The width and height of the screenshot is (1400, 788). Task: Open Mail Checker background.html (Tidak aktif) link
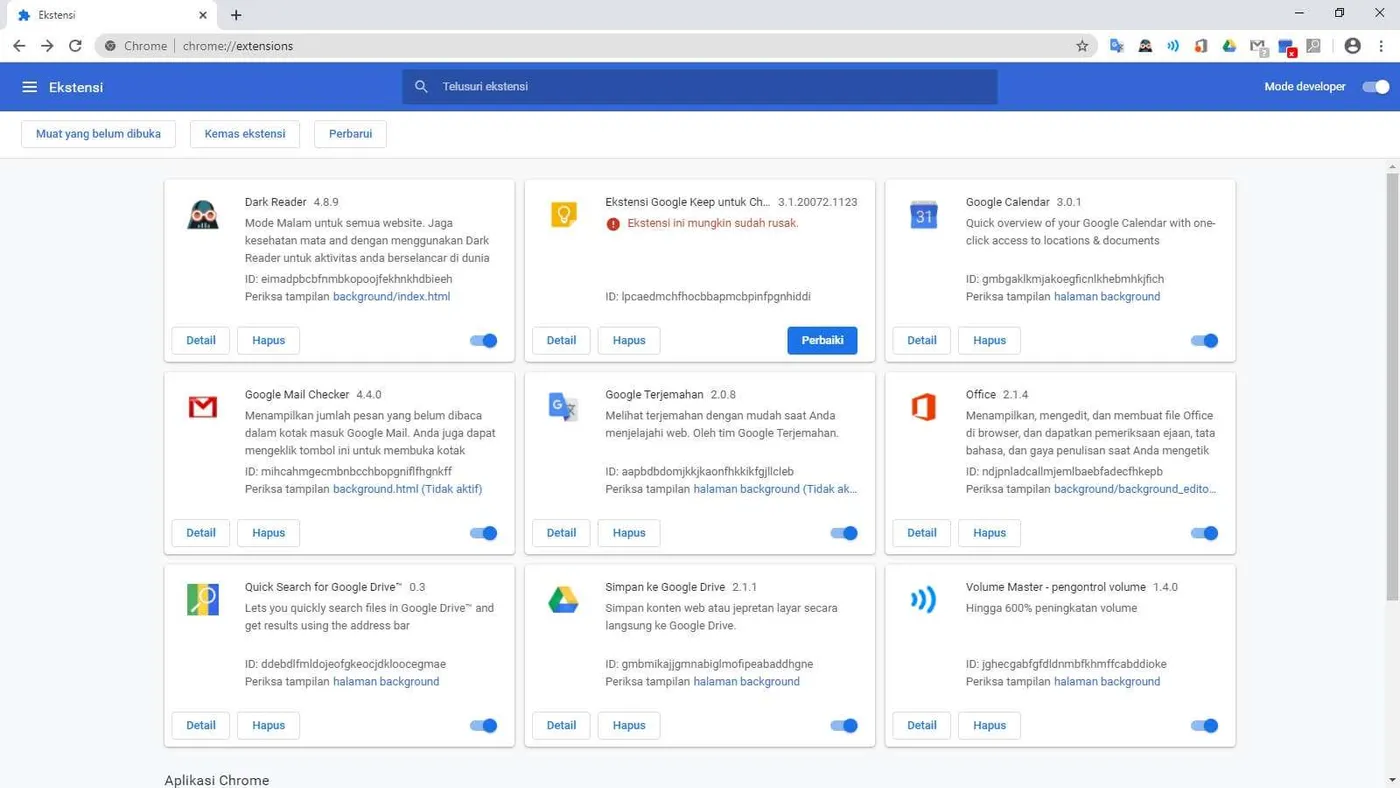pyautogui.click(x=408, y=489)
